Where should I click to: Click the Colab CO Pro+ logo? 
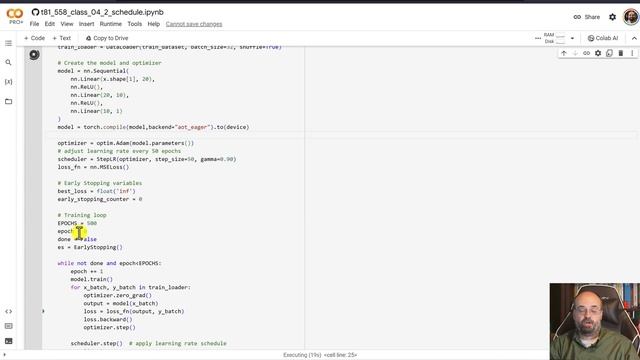click(15, 17)
